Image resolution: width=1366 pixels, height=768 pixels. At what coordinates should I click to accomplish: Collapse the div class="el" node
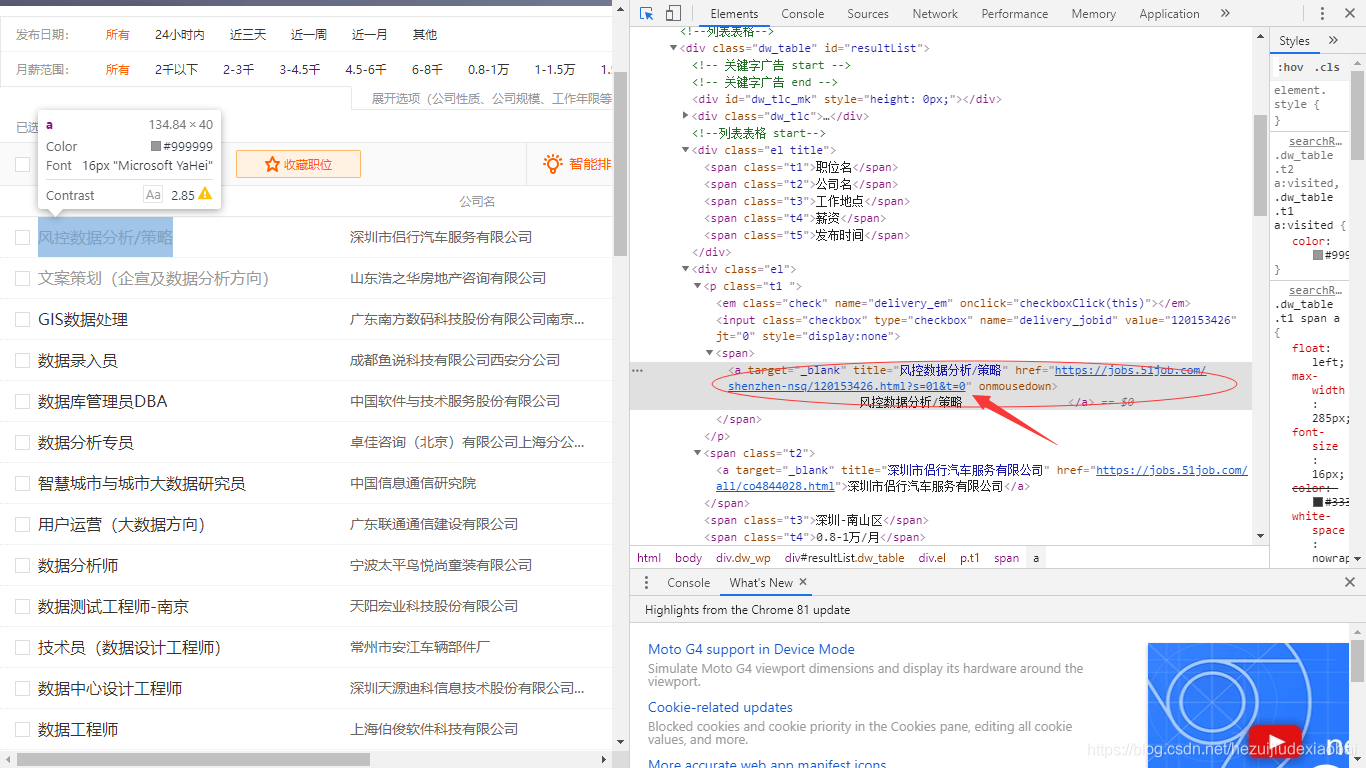[685, 269]
